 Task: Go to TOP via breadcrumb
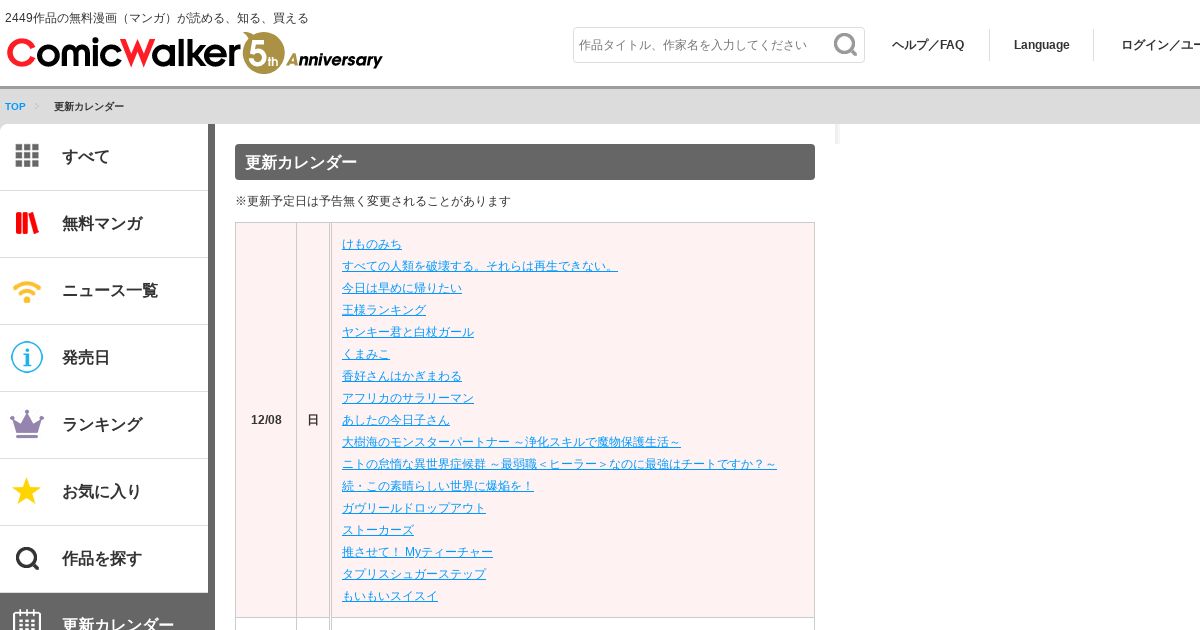[15, 106]
